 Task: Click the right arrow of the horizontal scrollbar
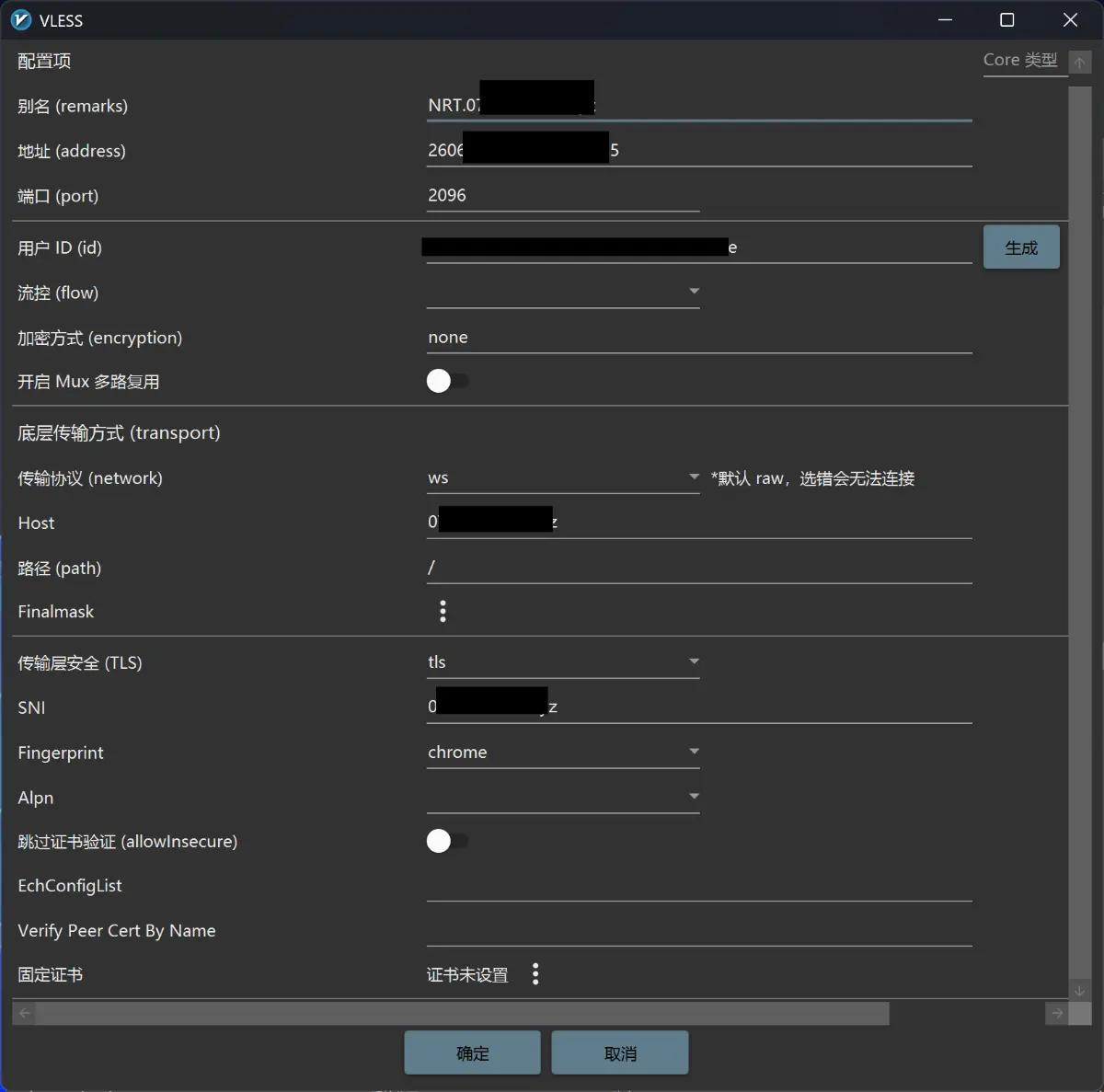click(x=1057, y=1013)
